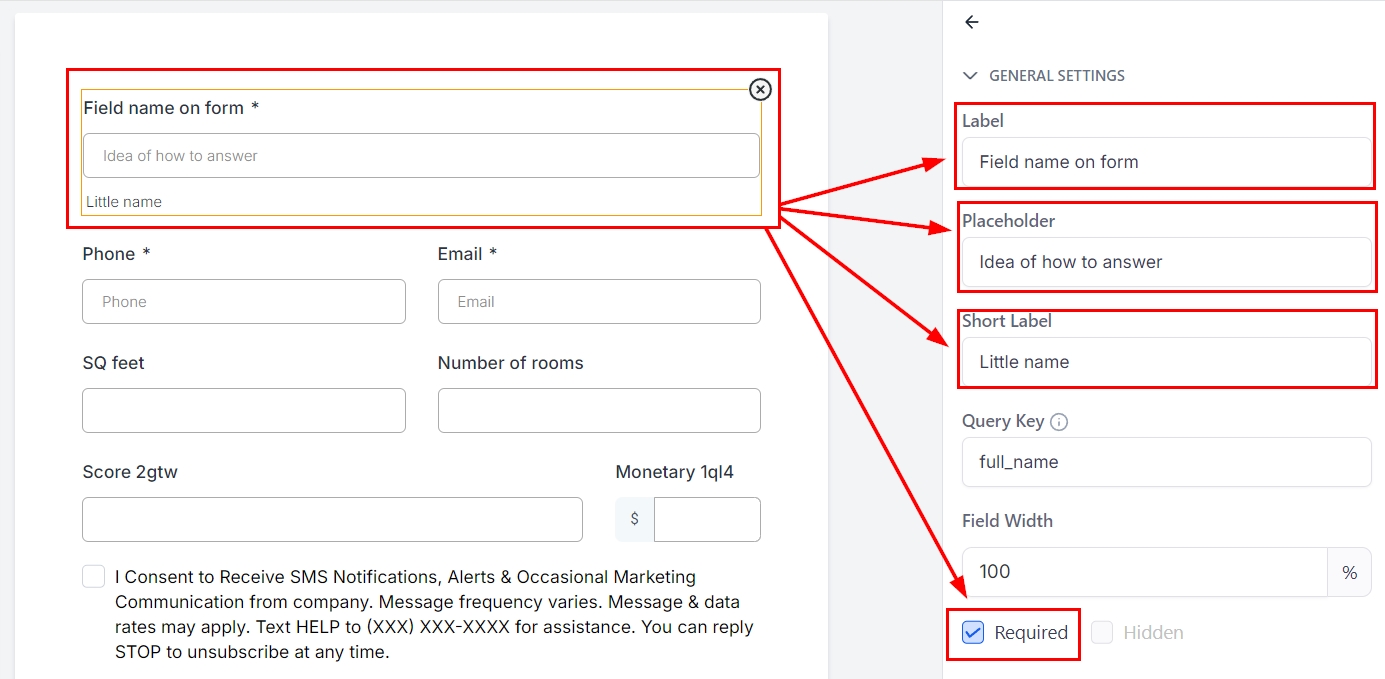Click the Placeholder input in settings
This screenshot has width=1385, height=679.
click(x=1166, y=262)
